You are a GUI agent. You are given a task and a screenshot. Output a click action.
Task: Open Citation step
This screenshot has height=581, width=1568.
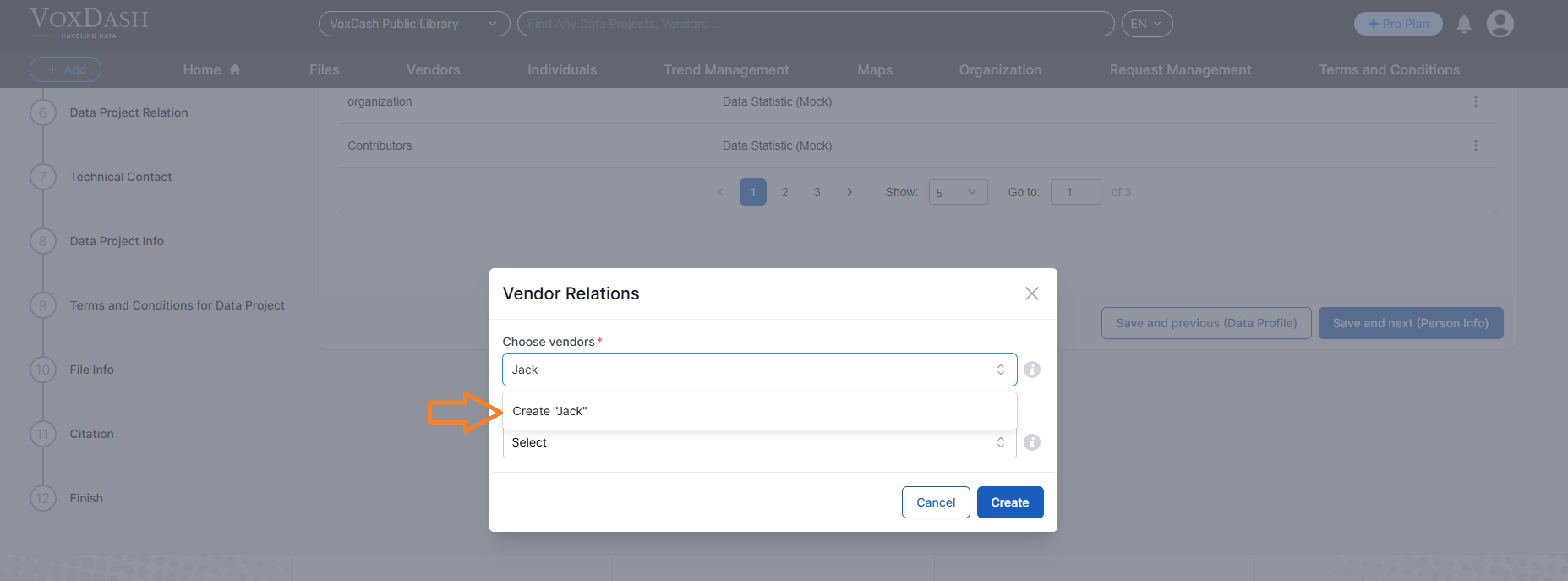pos(92,434)
